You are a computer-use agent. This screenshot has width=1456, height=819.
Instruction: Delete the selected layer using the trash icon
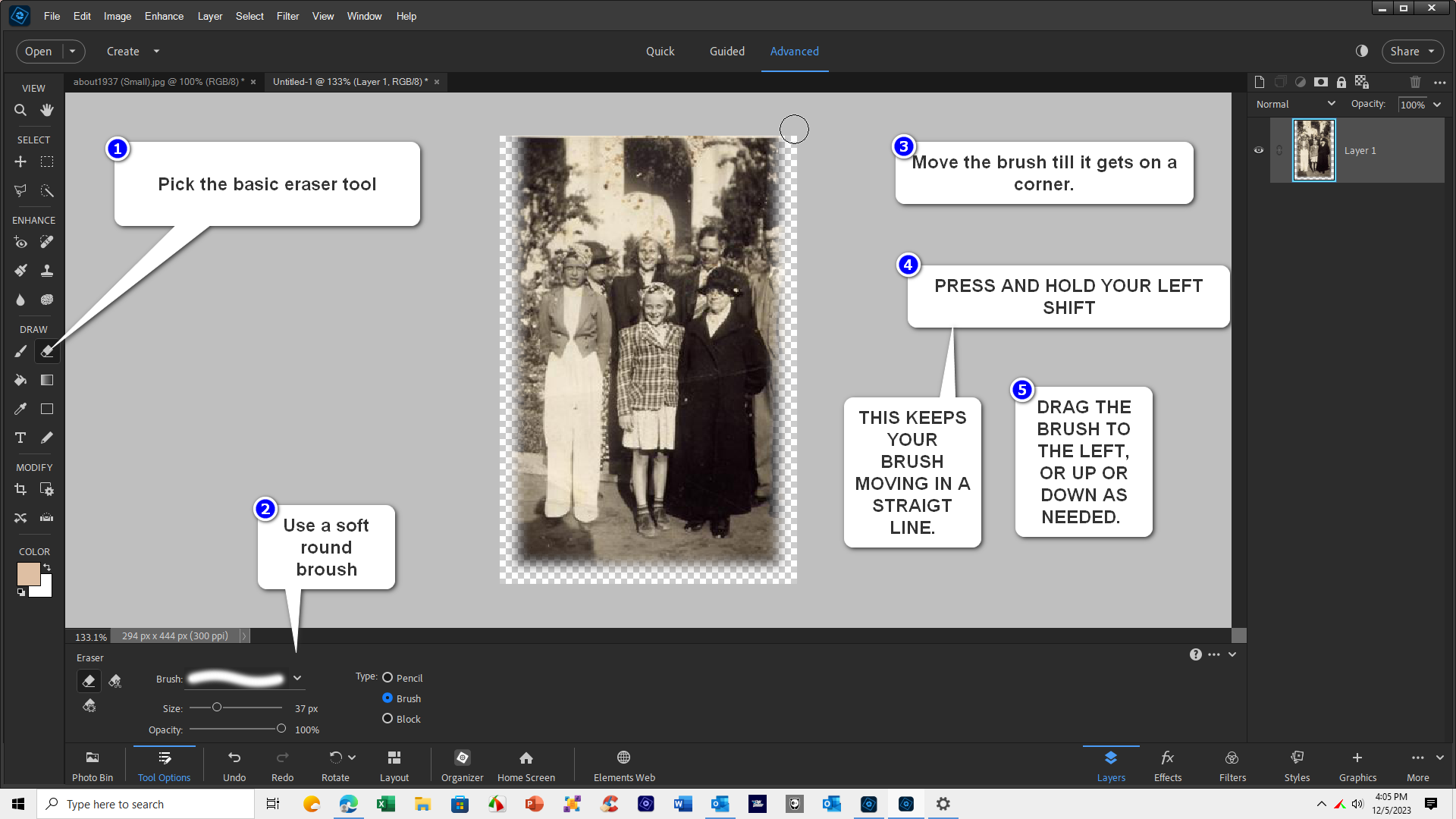[x=1414, y=82]
